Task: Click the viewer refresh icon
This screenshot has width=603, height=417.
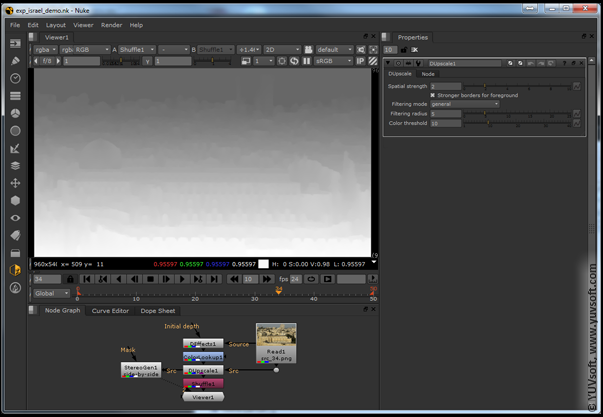Action: tap(294, 61)
